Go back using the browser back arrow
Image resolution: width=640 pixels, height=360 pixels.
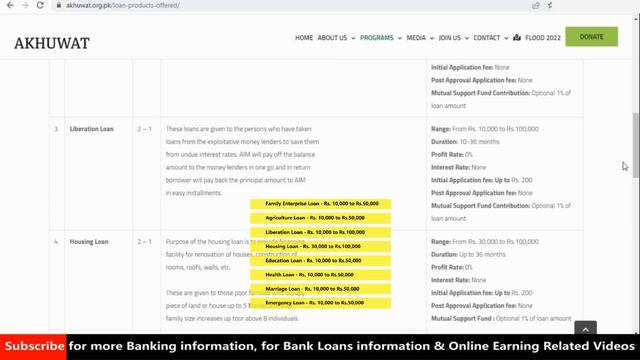point(10,5)
